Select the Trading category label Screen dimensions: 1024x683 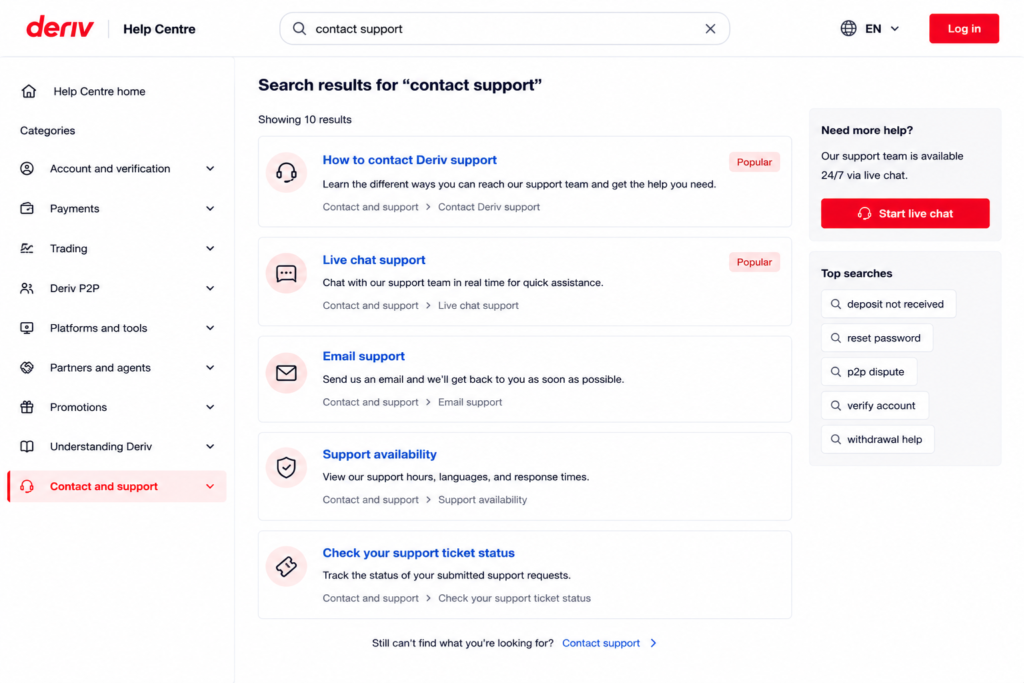[x=69, y=248]
